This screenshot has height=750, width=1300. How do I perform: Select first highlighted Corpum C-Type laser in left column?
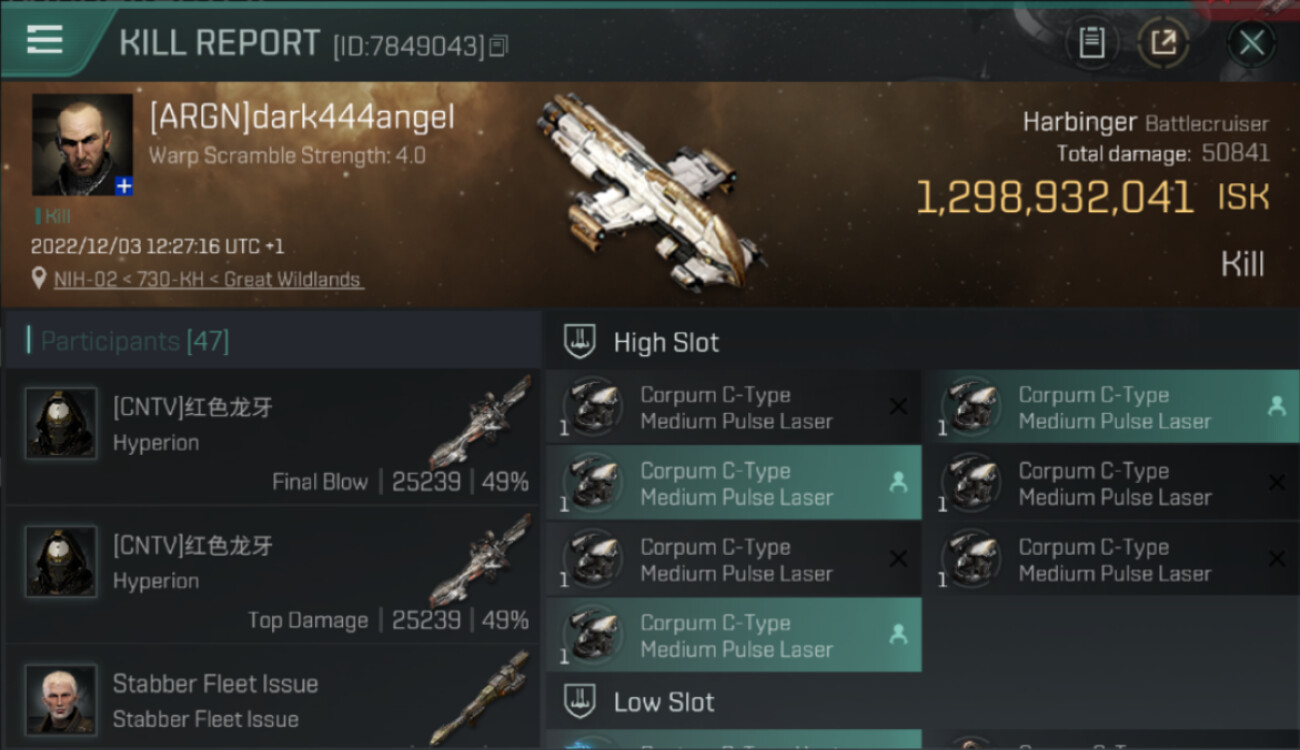click(734, 483)
